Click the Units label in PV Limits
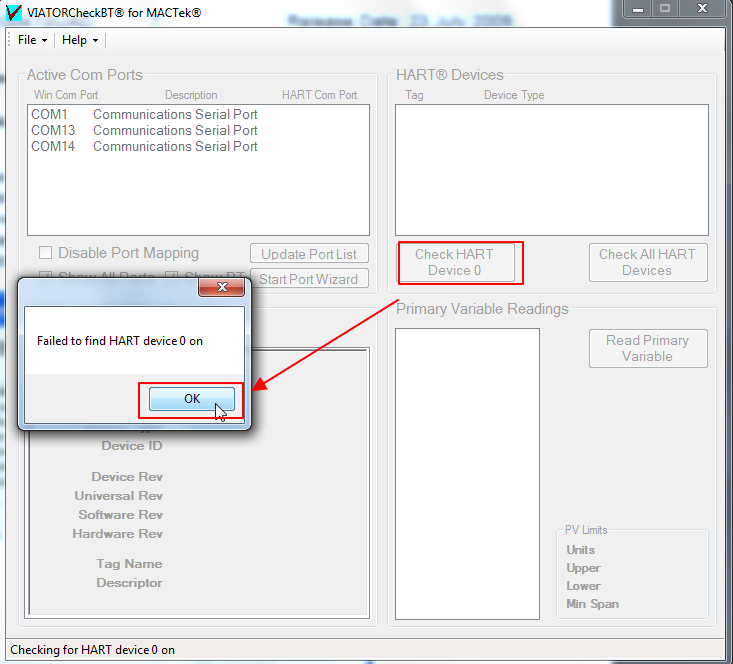Image resolution: width=733 pixels, height=664 pixels. pos(581,550)
